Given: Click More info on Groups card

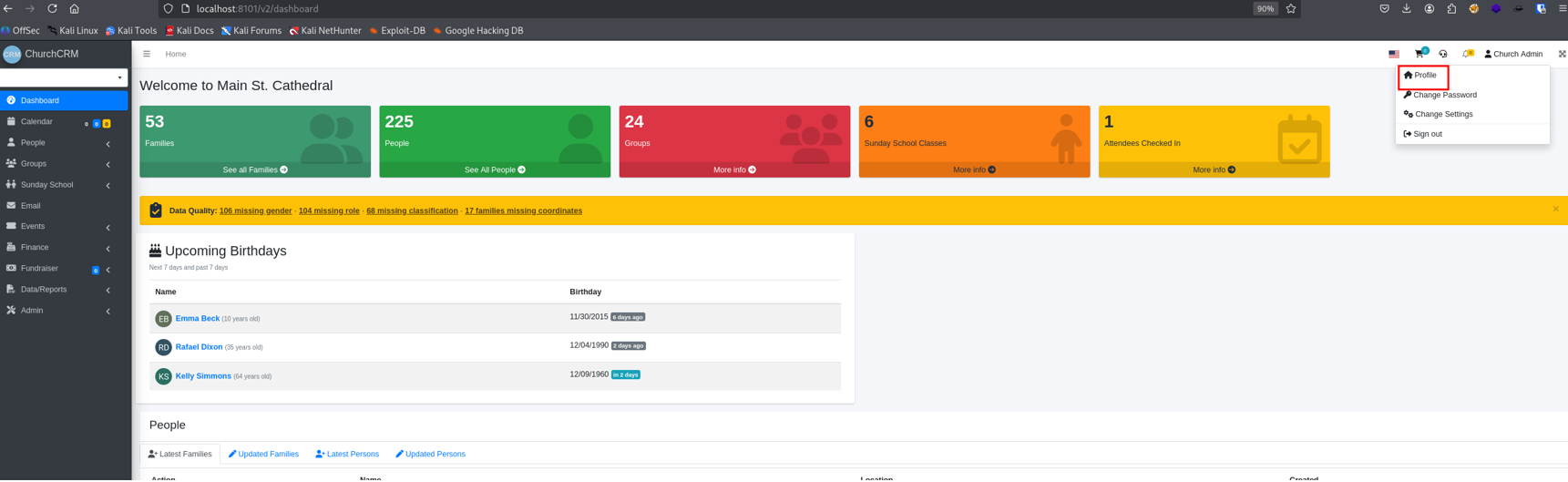Looking at the screenshot, I should click(734, 169).
